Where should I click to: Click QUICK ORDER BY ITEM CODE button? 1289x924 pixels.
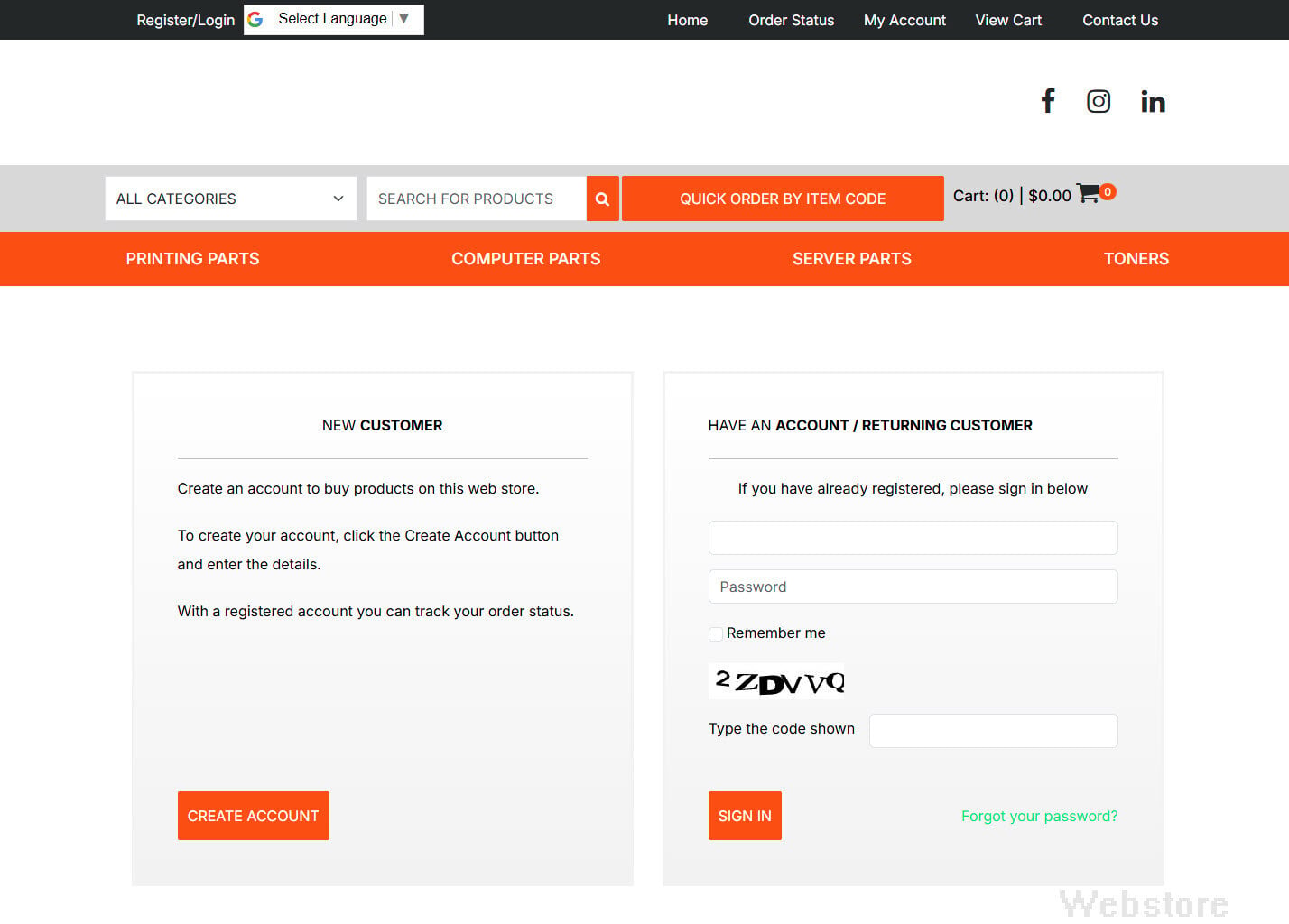(783, 199)
